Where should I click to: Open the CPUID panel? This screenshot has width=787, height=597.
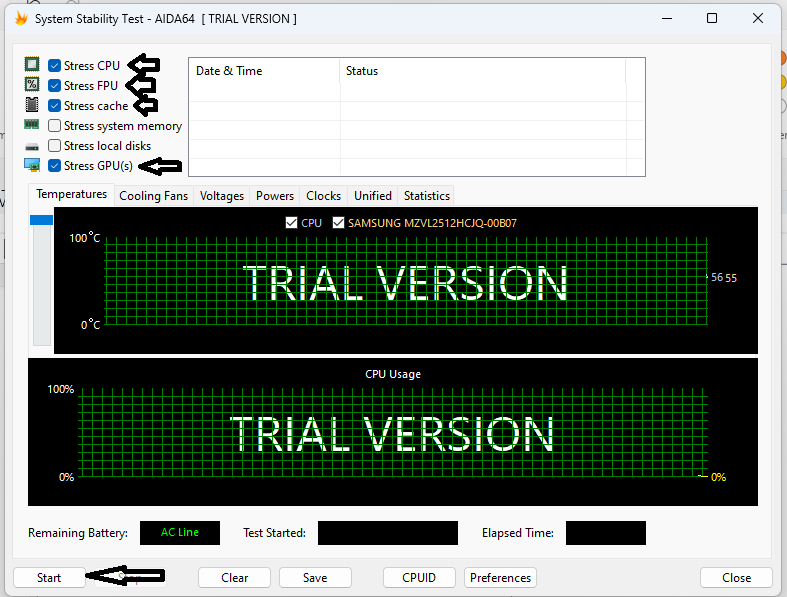(419, 577)
